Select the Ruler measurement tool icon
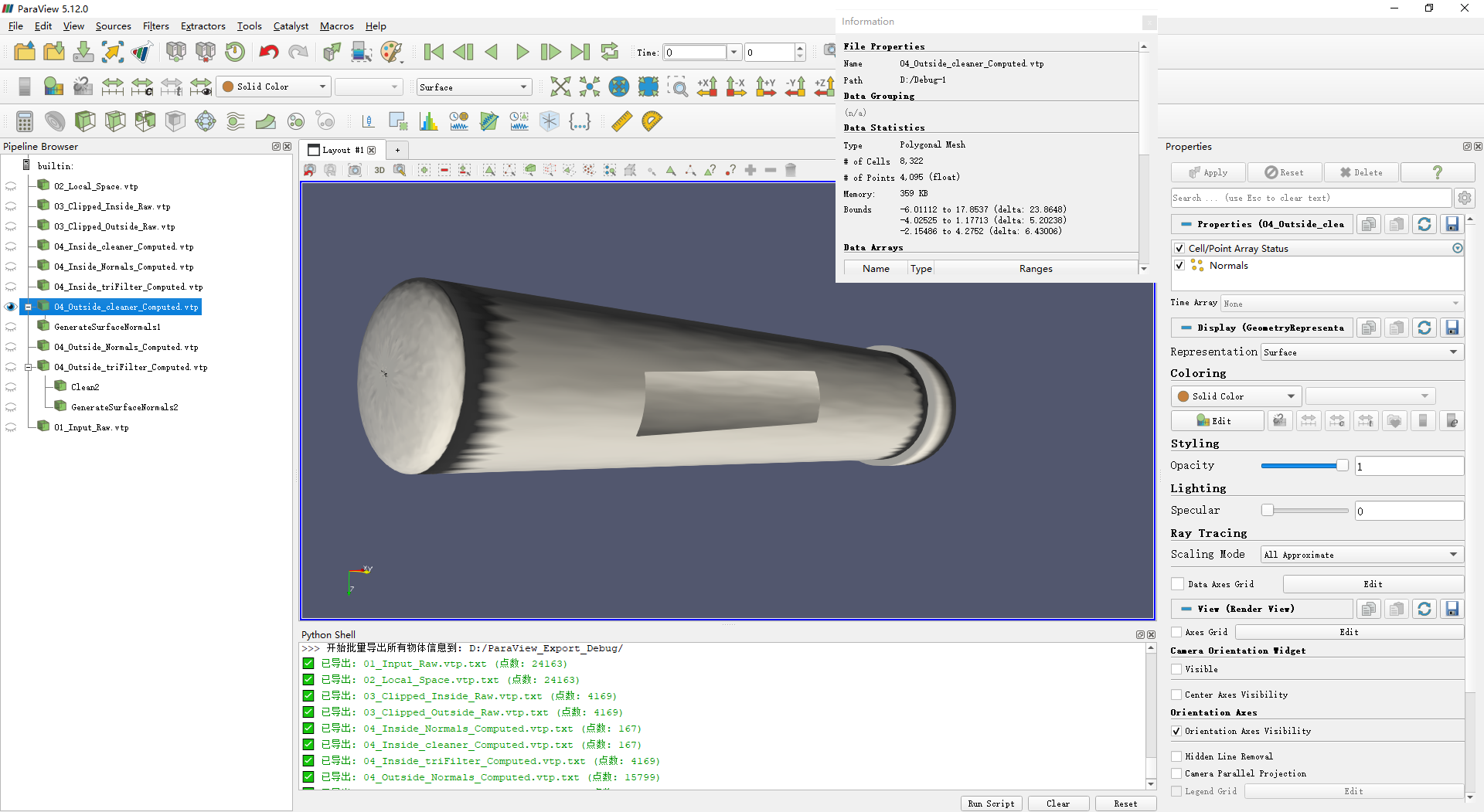 tap(621, 121)
